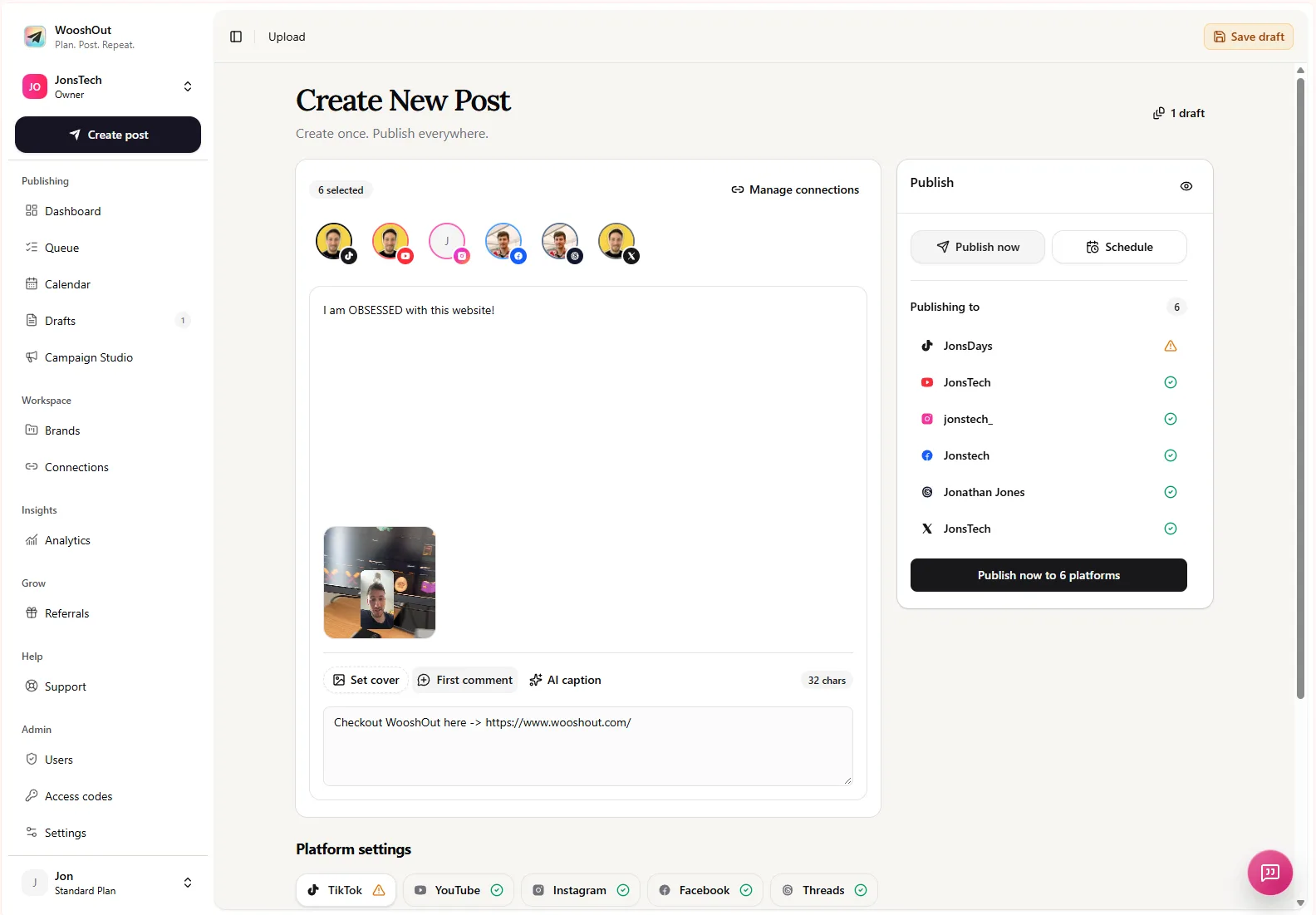Screen dimensions: 1316x915
Task: Click green check status for Jonathan Jones
Action: click(1171, 492)
